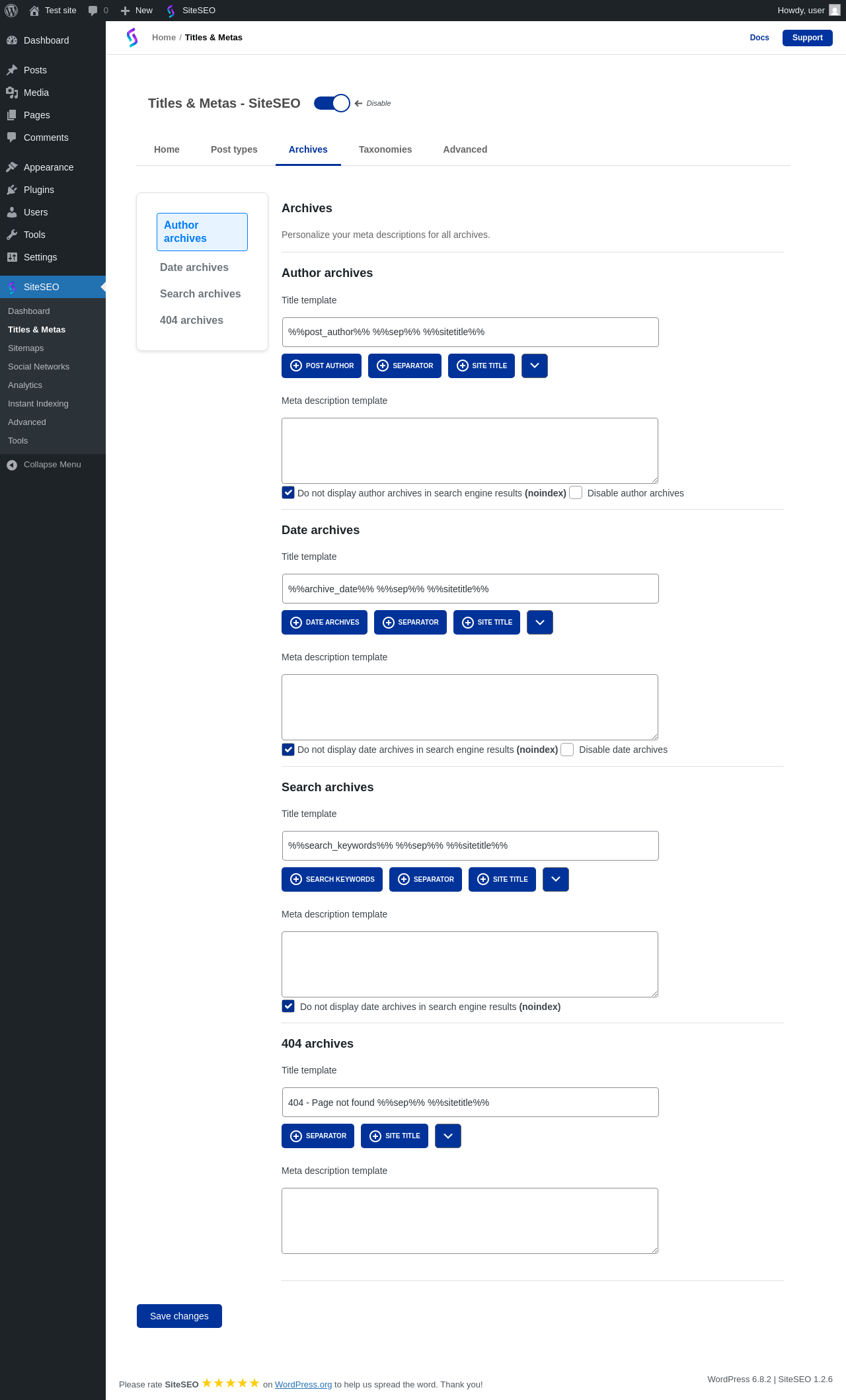Uncheck the date archives section noindex checkbox

(288, 750)
